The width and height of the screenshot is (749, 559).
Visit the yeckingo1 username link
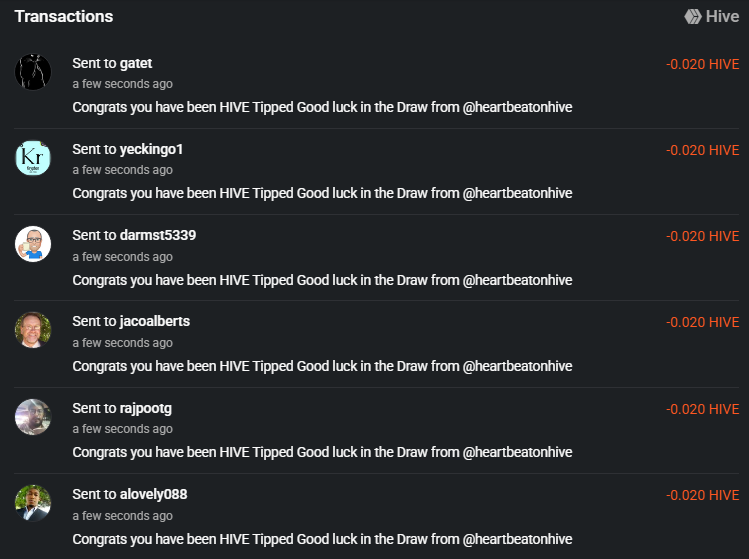(x=151, y=150)
